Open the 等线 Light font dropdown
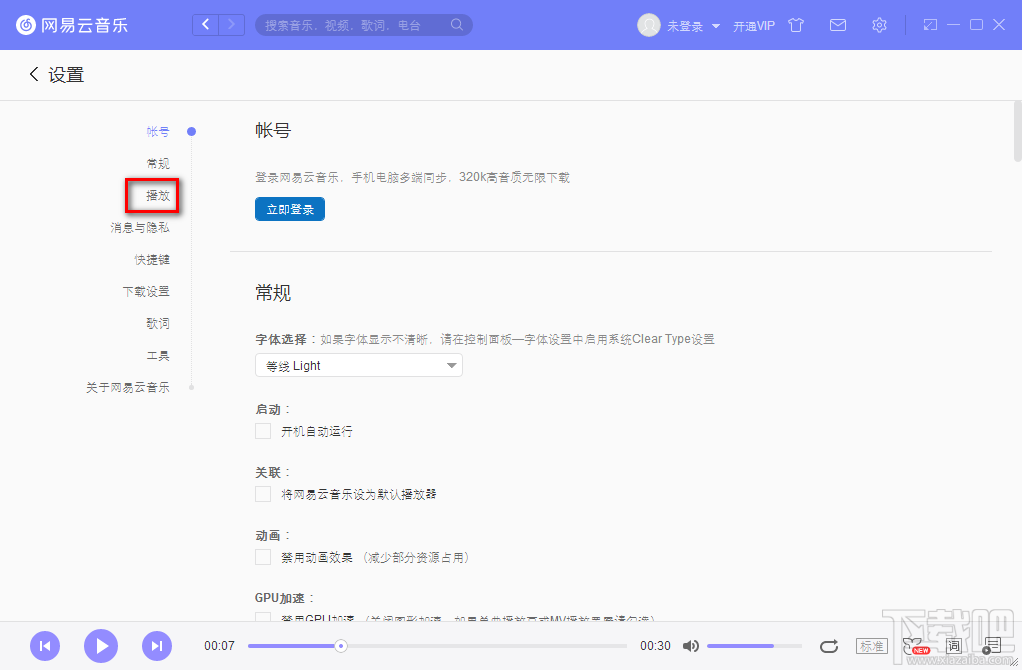 [x=358, y=365]
